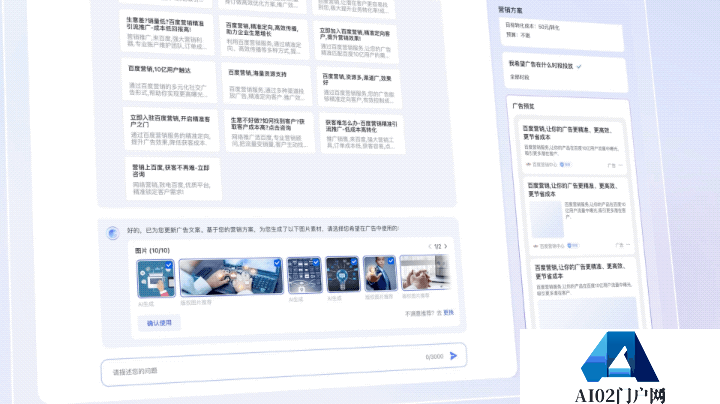Click the verified badge in the second ad preview card
This screenshot has height=404, width=720.
[573, 246]
